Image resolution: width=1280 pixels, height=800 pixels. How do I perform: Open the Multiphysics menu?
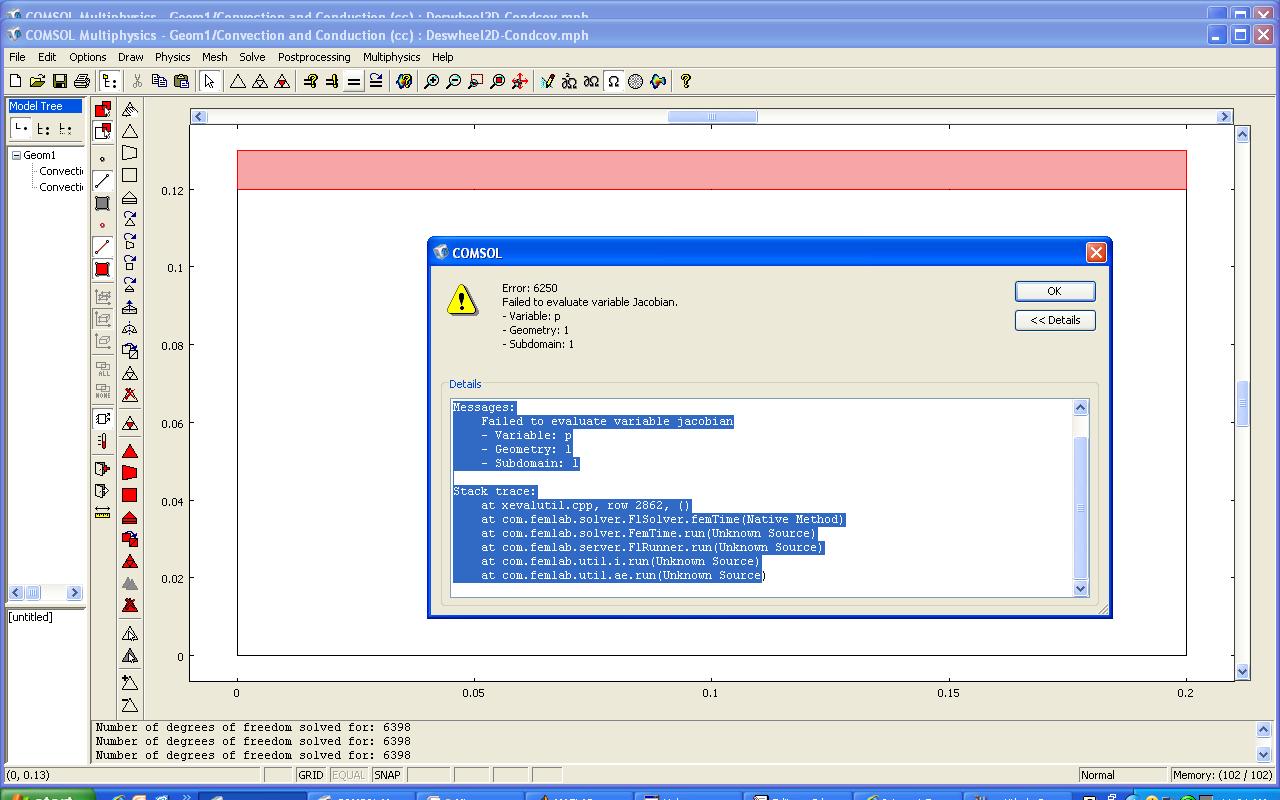[391, 57]
